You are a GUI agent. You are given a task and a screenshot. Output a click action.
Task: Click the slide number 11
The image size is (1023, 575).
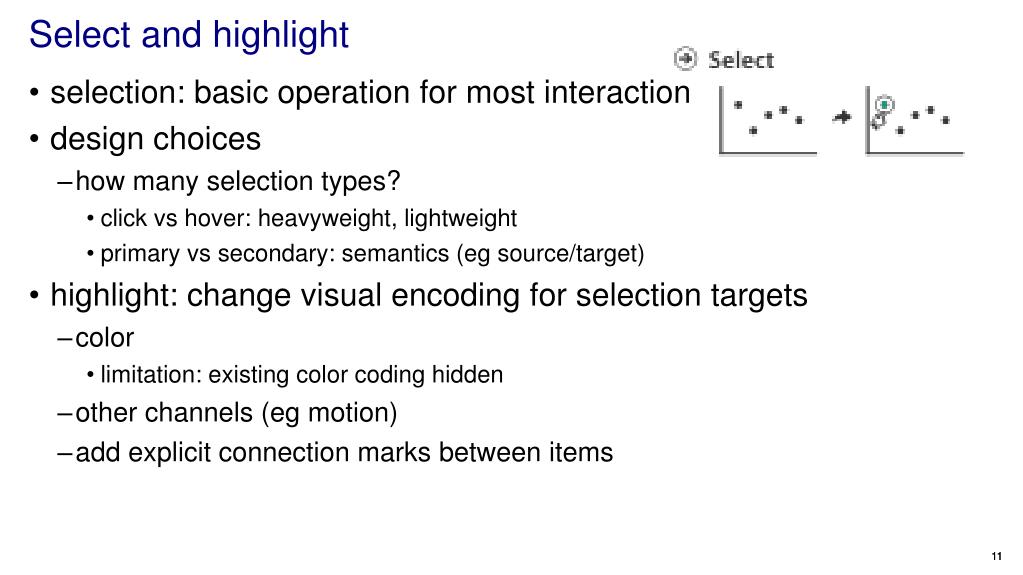tap(996, 556)
